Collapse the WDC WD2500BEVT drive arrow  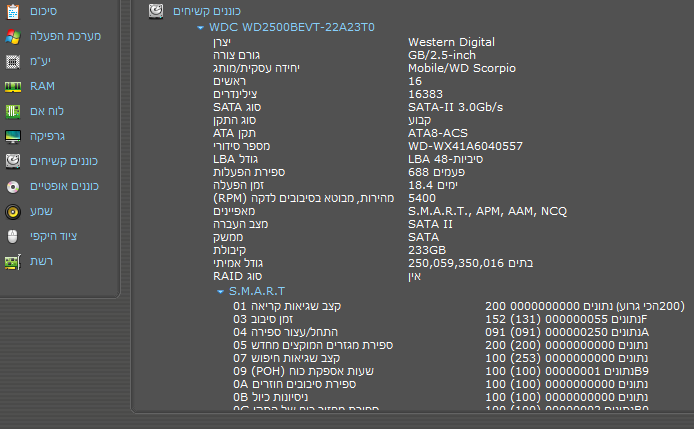(200, 28)
